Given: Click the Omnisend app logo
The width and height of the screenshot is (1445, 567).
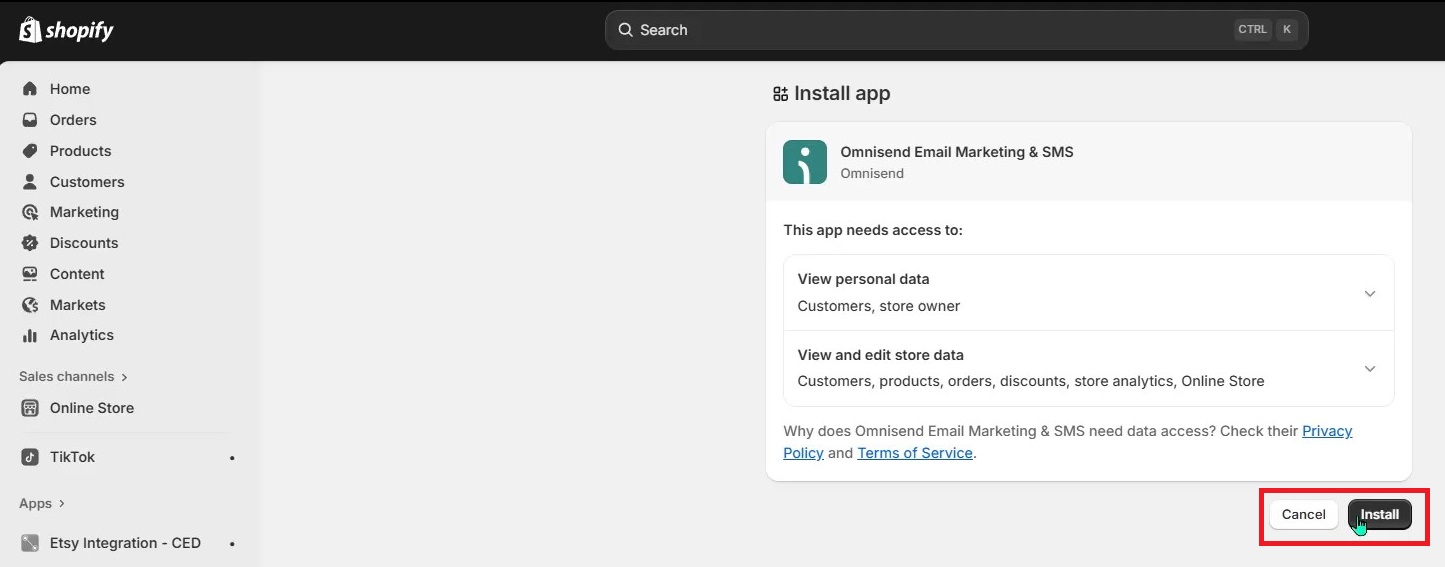Looking at the screenshot, I should [x=805, y=162].
